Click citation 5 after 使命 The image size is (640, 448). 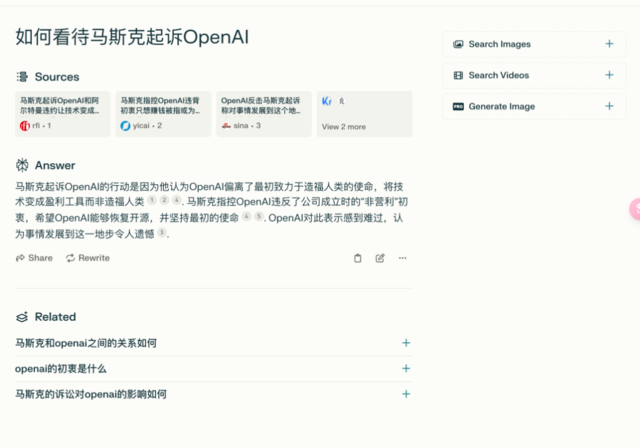coord(259,216)
